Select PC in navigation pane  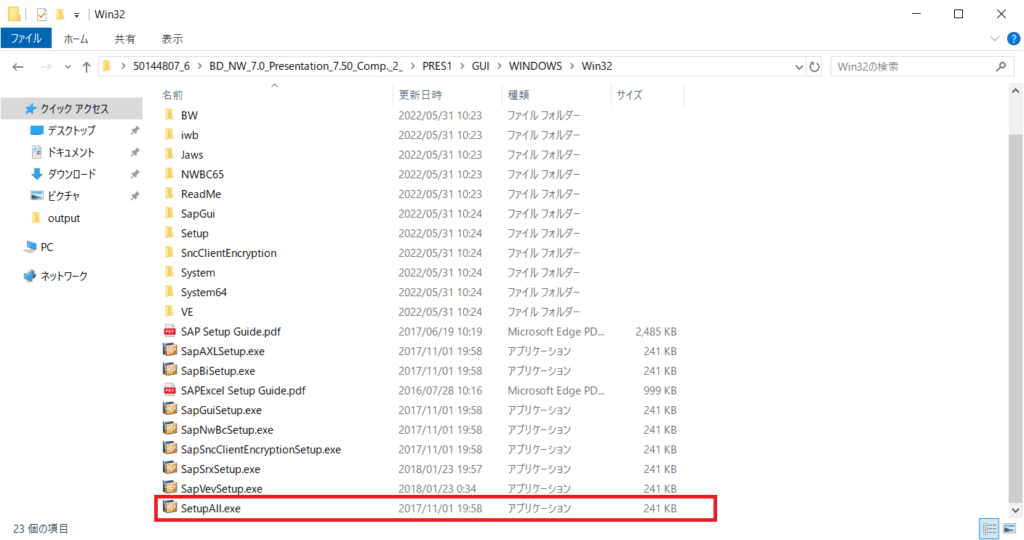coord(46,247)
